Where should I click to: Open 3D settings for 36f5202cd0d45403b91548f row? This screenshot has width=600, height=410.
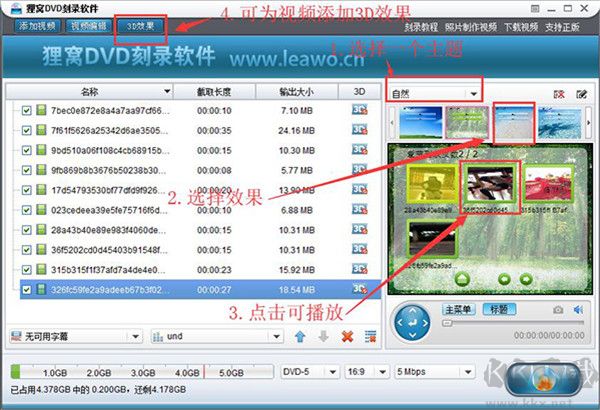point(360,250)
